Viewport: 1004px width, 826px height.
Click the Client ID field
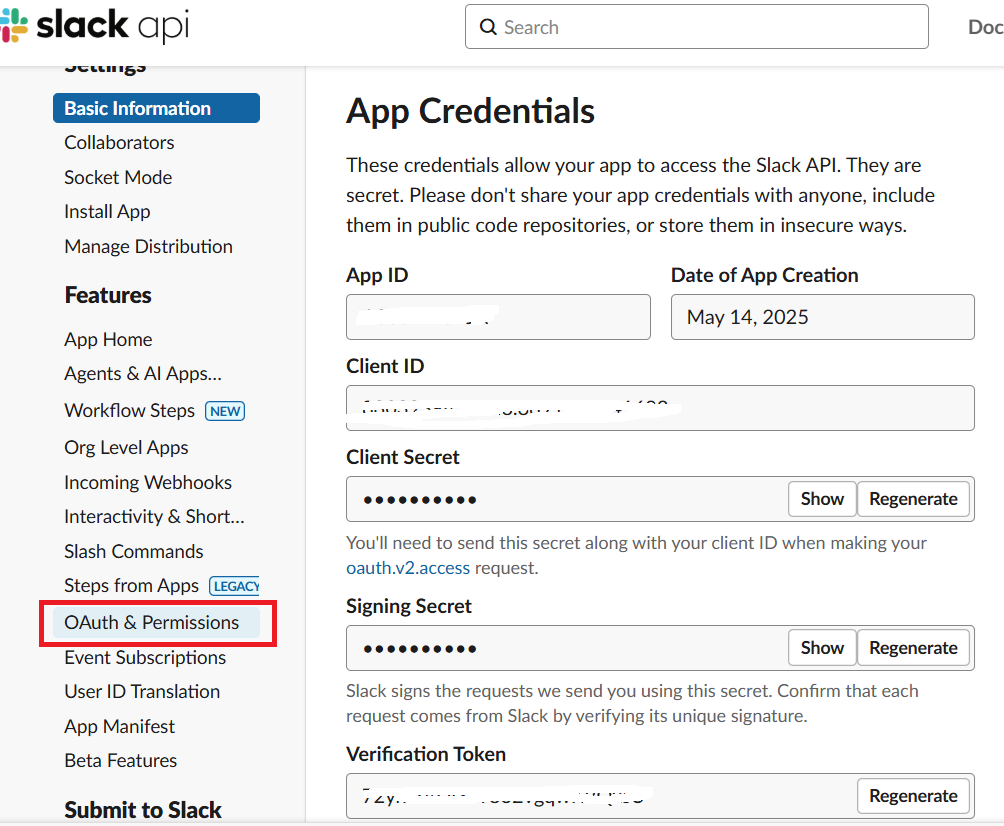pyautogui.click(x=660, y=408)
